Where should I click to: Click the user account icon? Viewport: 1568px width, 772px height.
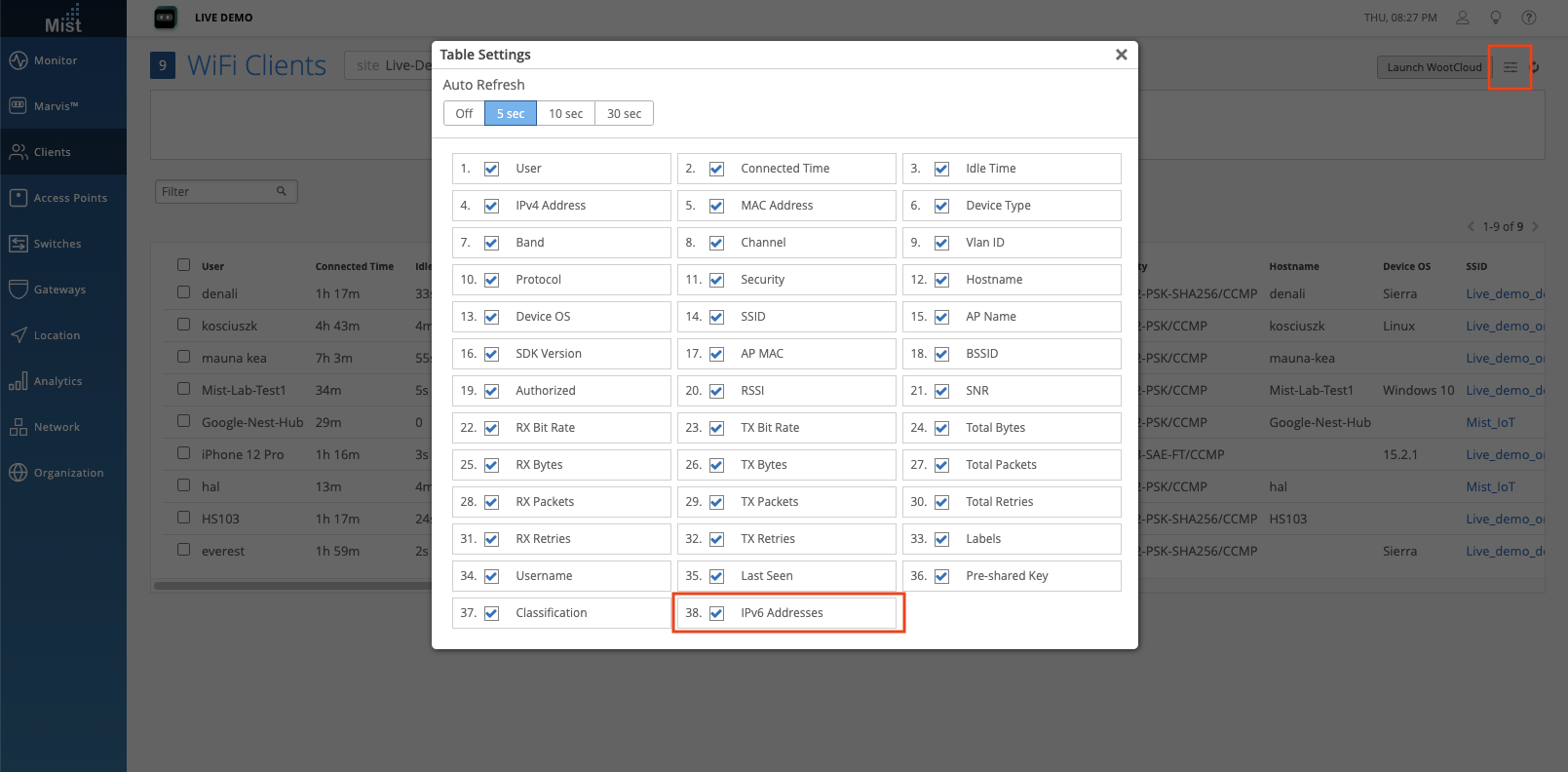click(1463, 18)
